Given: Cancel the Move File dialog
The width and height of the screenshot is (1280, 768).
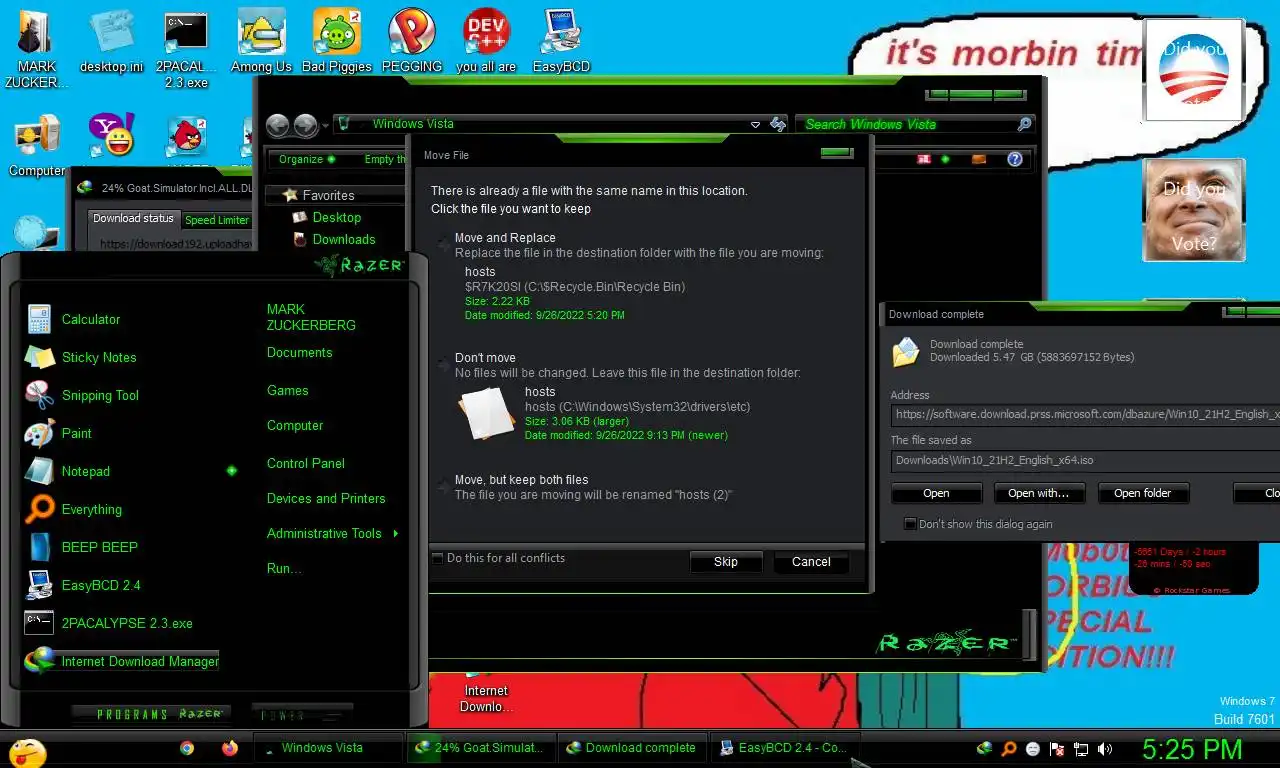Looking at the screenshot, I should click(811, 562).
